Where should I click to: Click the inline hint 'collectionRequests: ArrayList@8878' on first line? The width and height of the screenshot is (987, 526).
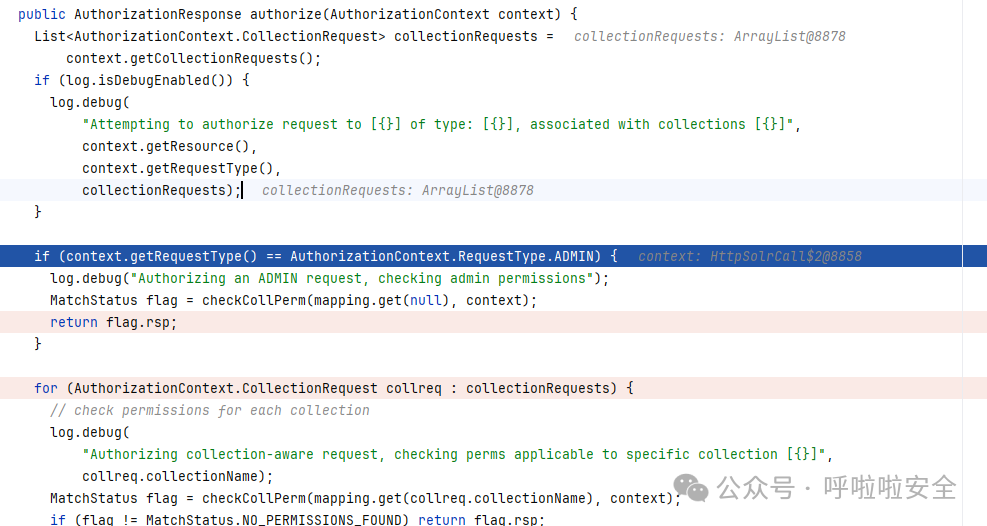click(x=709, y=36)
